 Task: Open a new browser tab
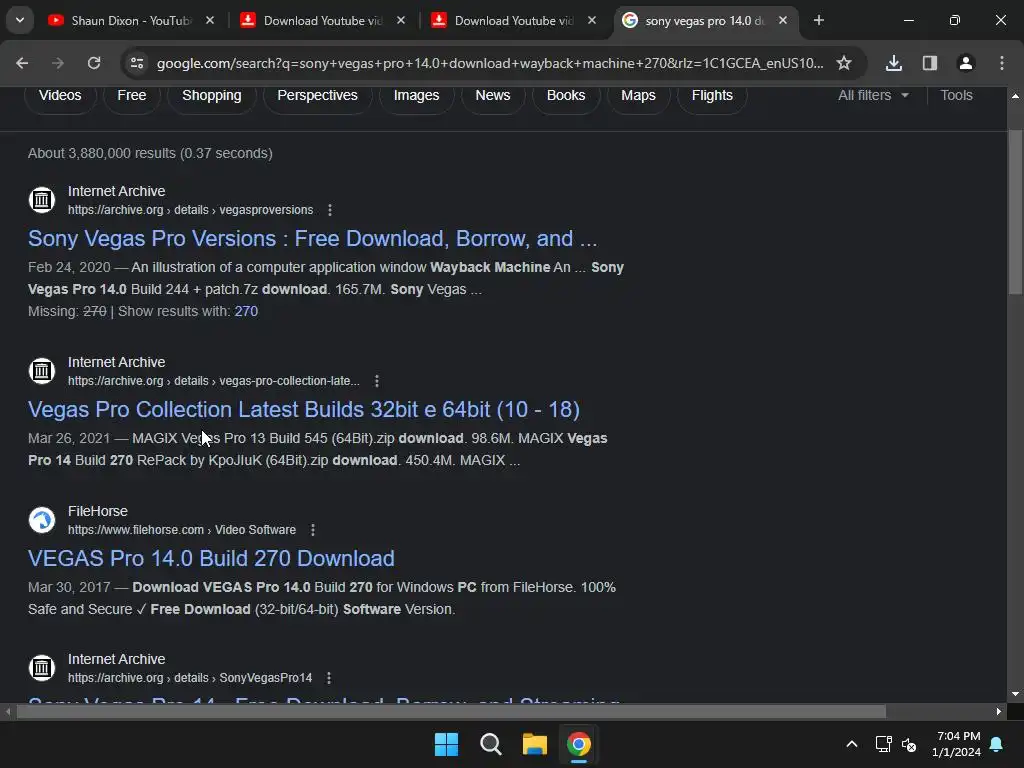819,20
